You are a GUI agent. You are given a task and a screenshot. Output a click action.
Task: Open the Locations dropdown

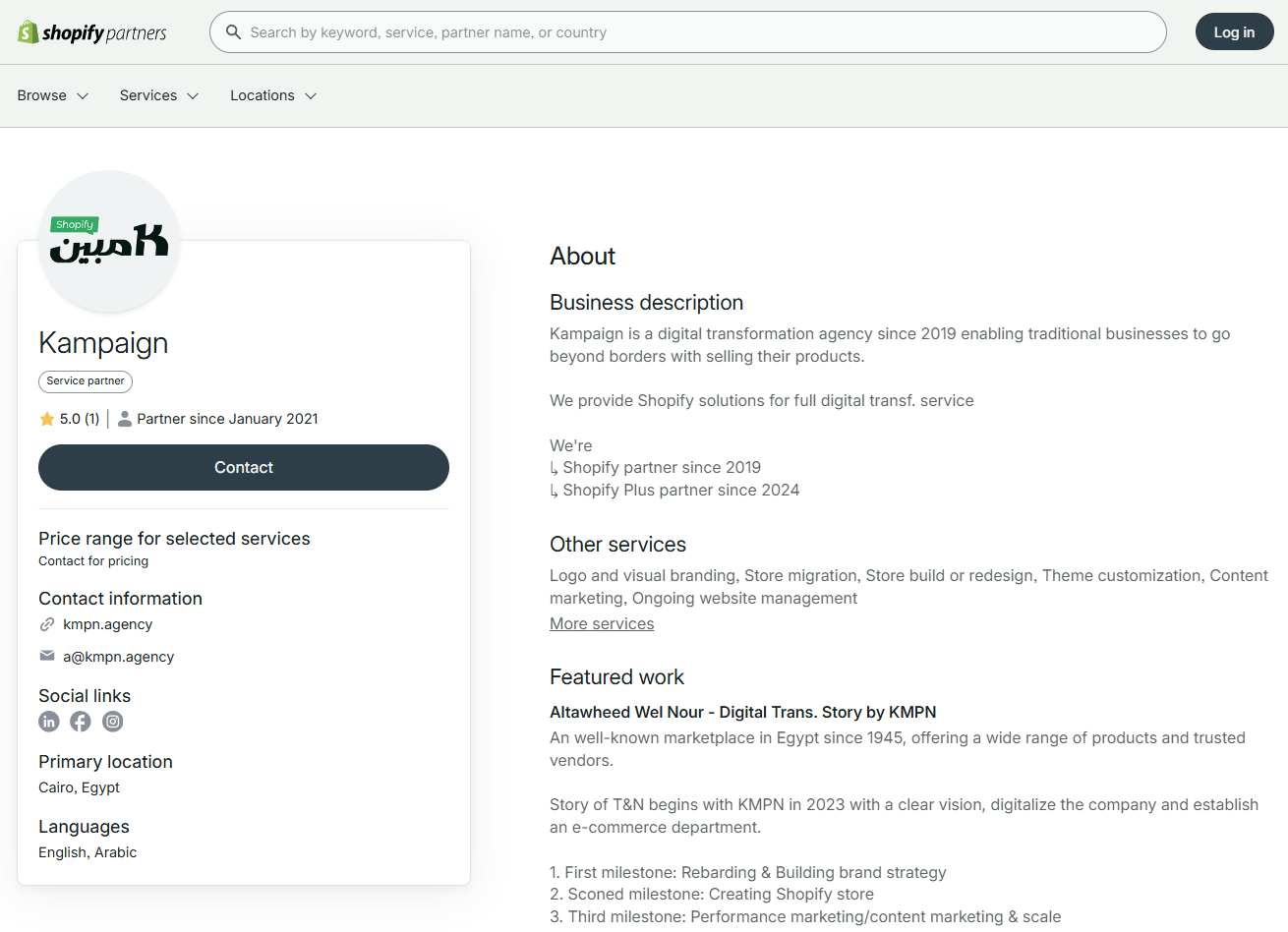[x=273, y=95]
